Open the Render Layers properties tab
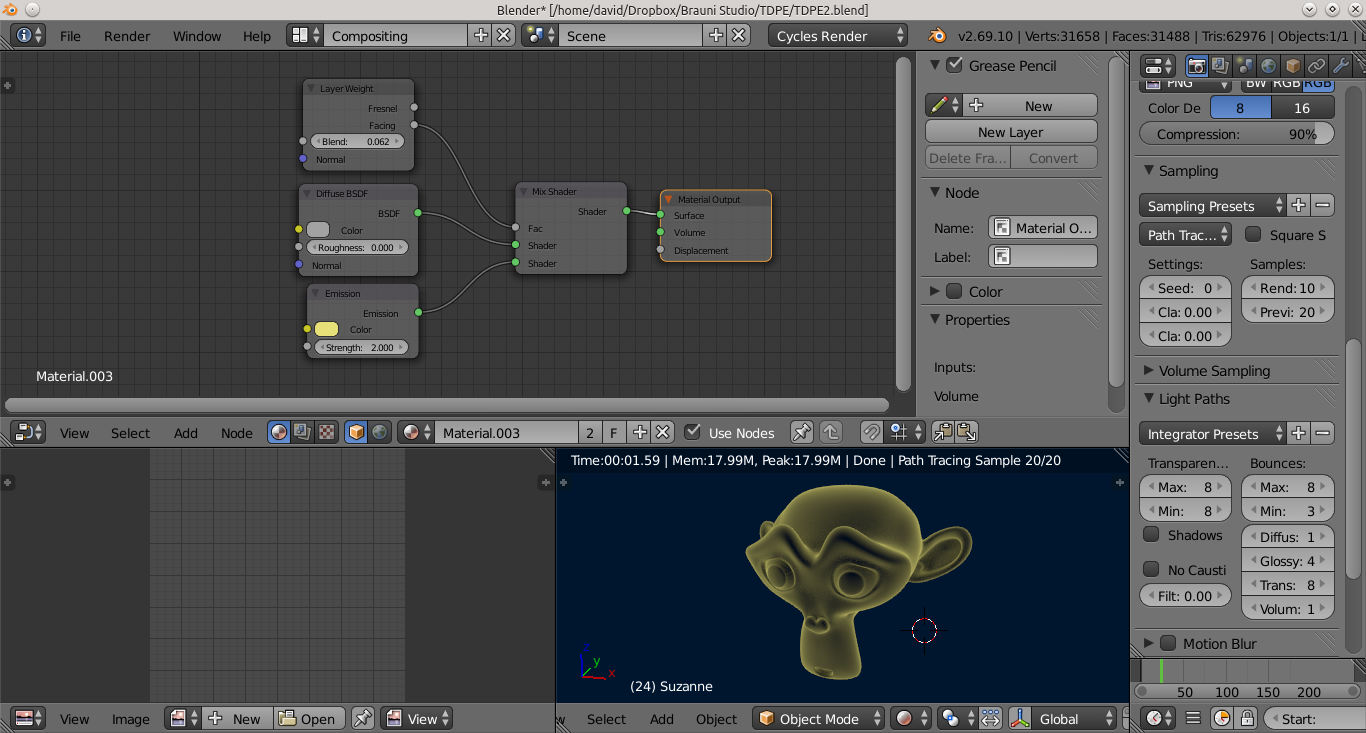The height and width of the screenshot is (733, 1366). pos(1220,66)
